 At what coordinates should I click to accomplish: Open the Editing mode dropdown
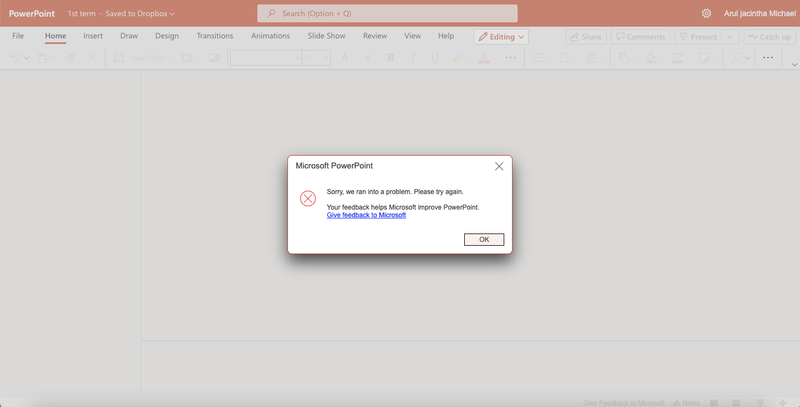[x=501, y=37]
